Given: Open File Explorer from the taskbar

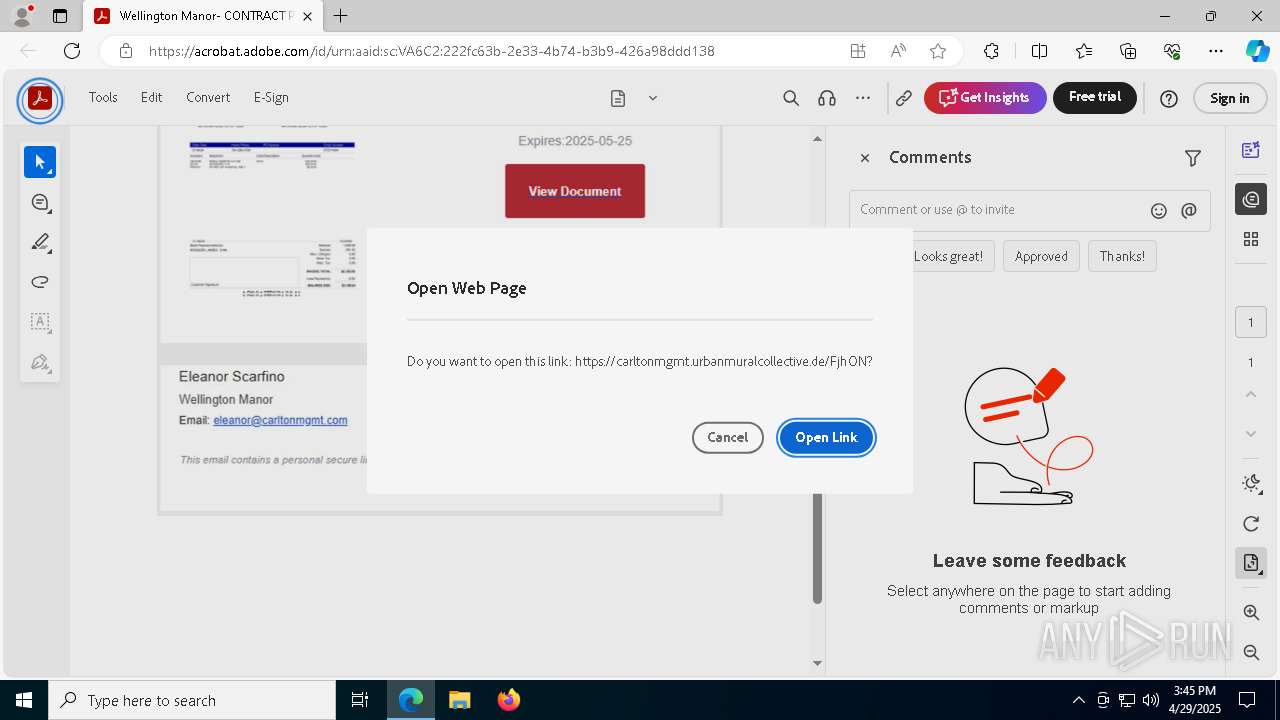Looking at the screenshot, I should click(x=459, y=700).
